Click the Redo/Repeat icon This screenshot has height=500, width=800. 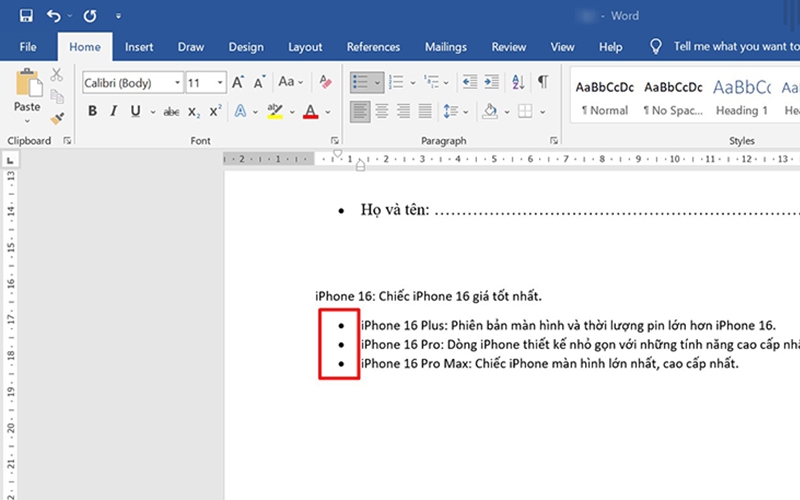tap(90, 16)
